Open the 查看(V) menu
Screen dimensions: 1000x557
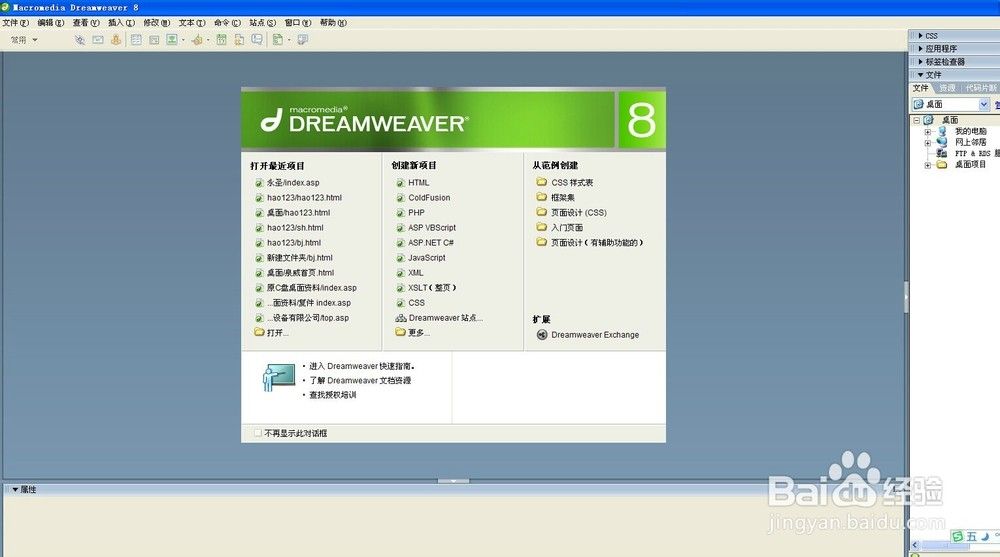(x=86, y=22)
